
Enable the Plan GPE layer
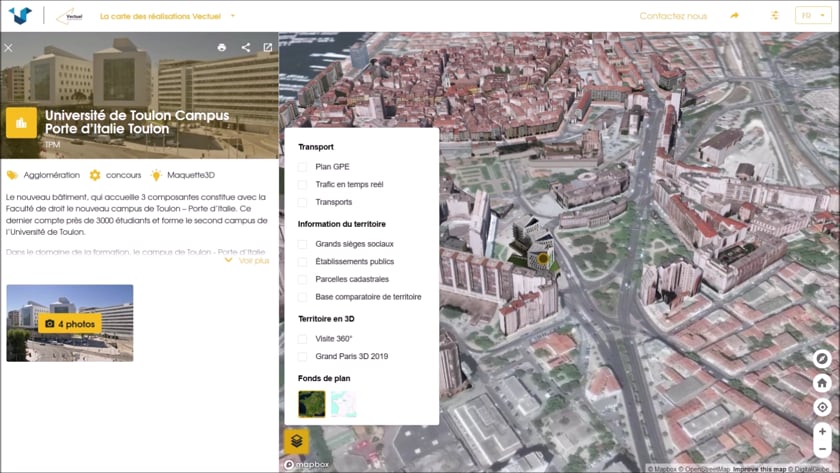[302, 167]
